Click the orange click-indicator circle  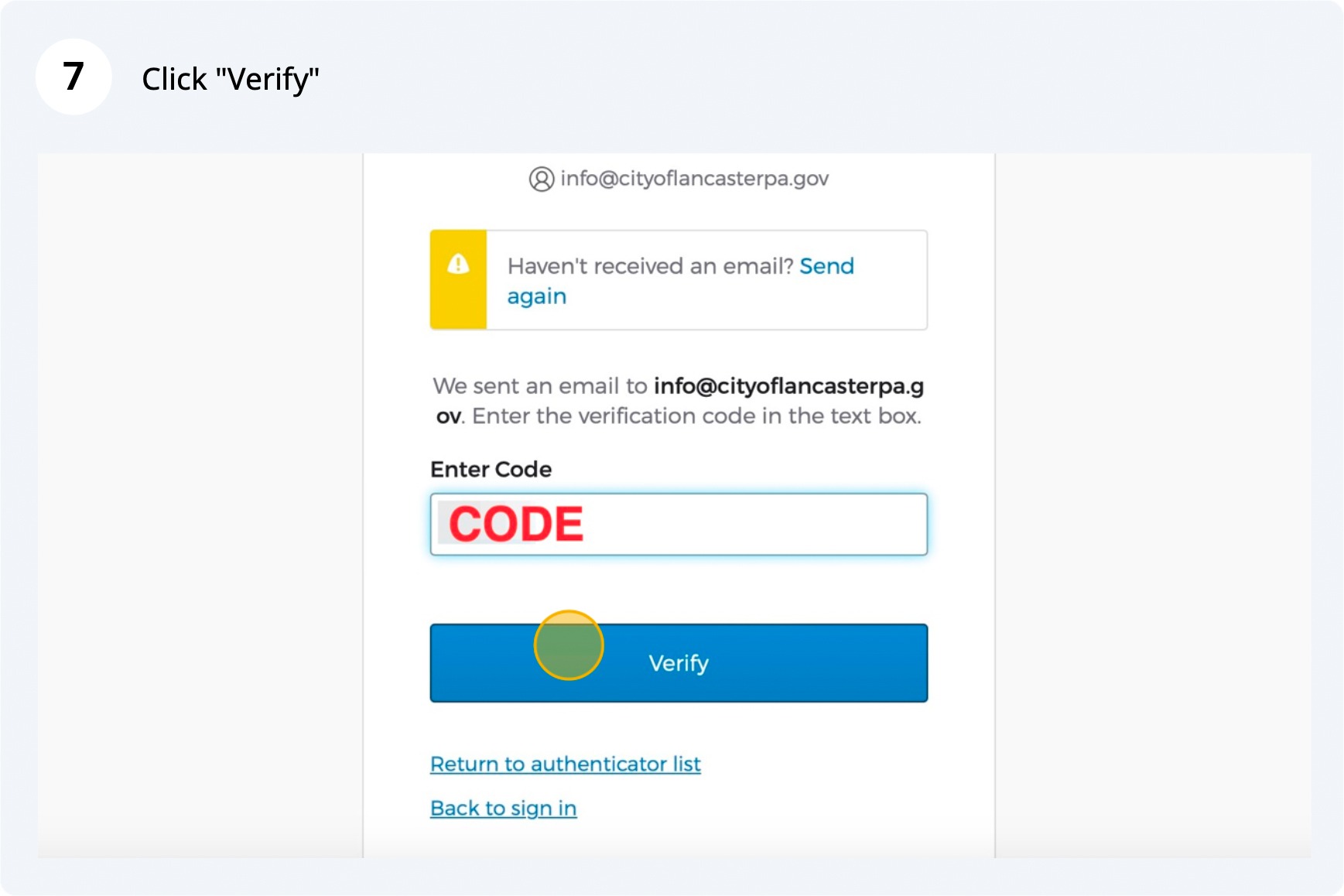click(569, 645)
